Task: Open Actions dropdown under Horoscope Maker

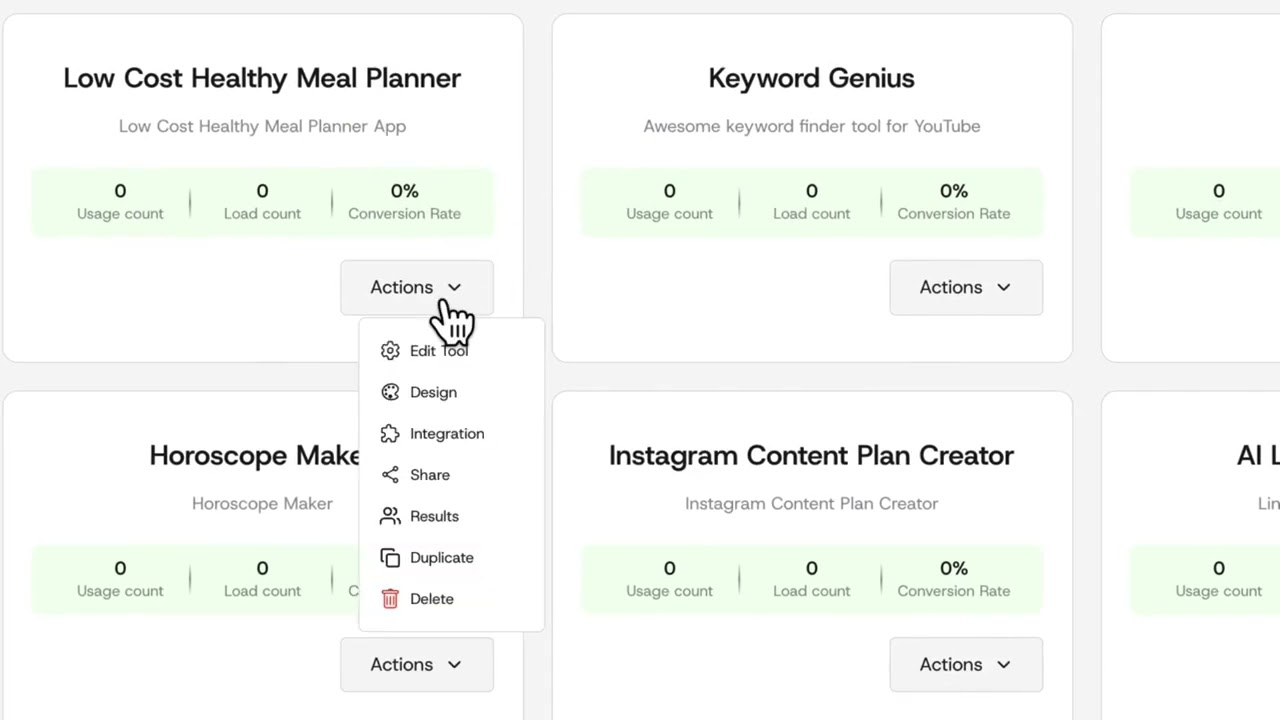Action: (x=416, y=665)
